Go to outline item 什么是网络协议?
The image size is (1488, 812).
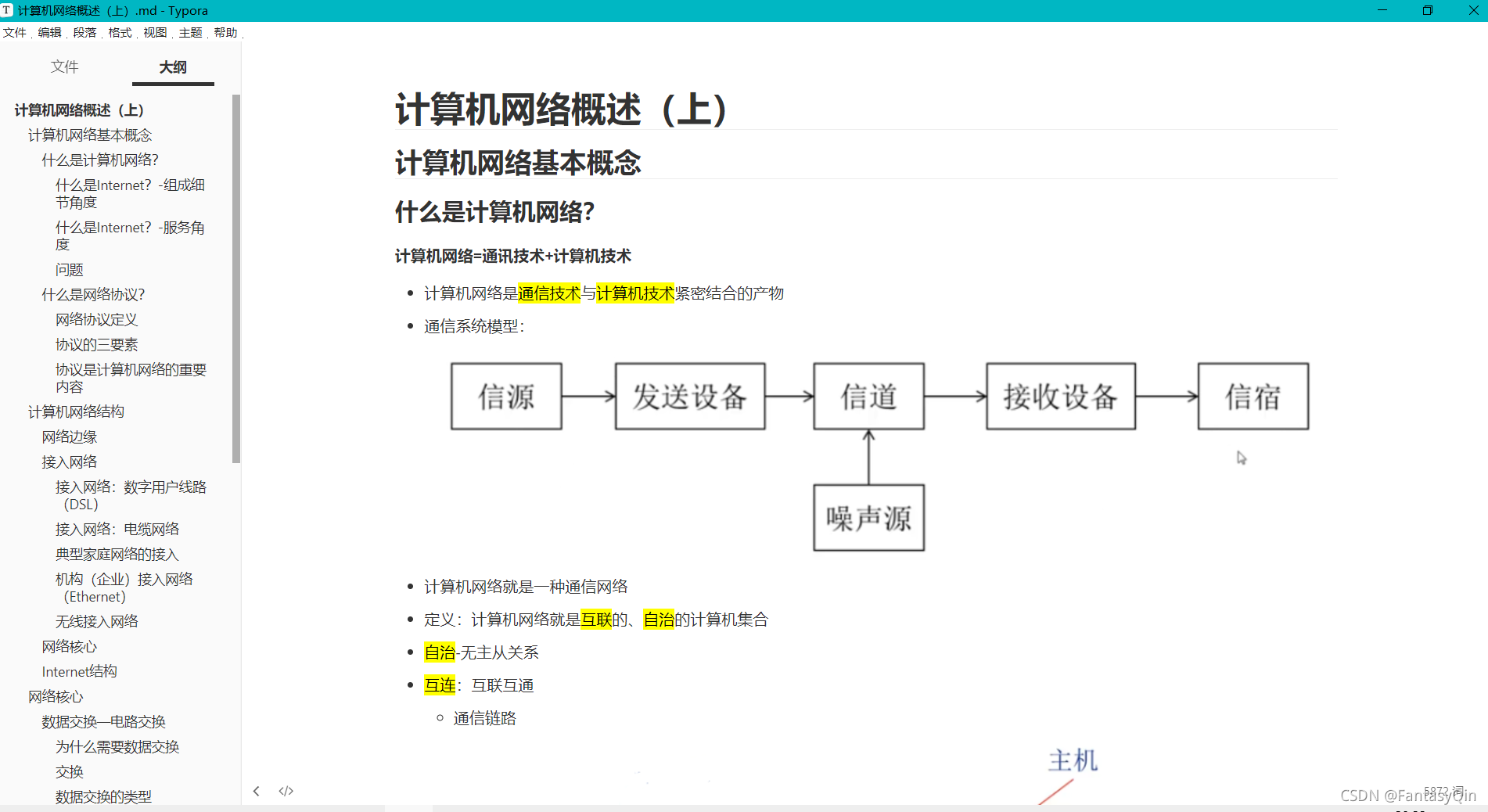(93, 295)
